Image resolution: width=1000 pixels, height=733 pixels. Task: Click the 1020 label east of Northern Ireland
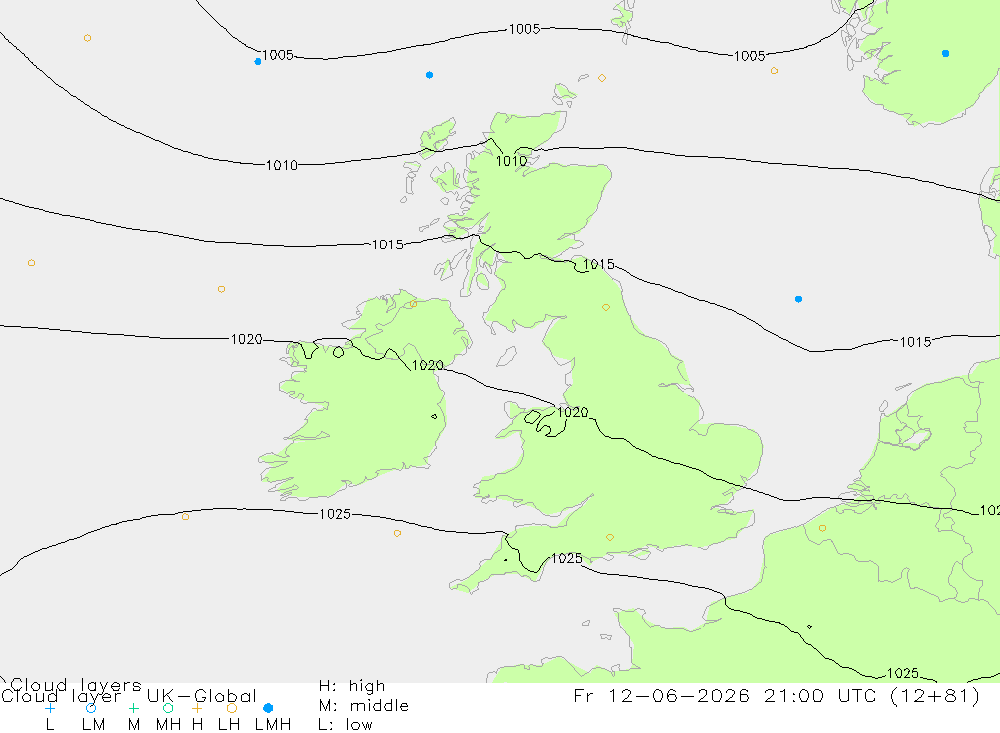click(427, 366)
